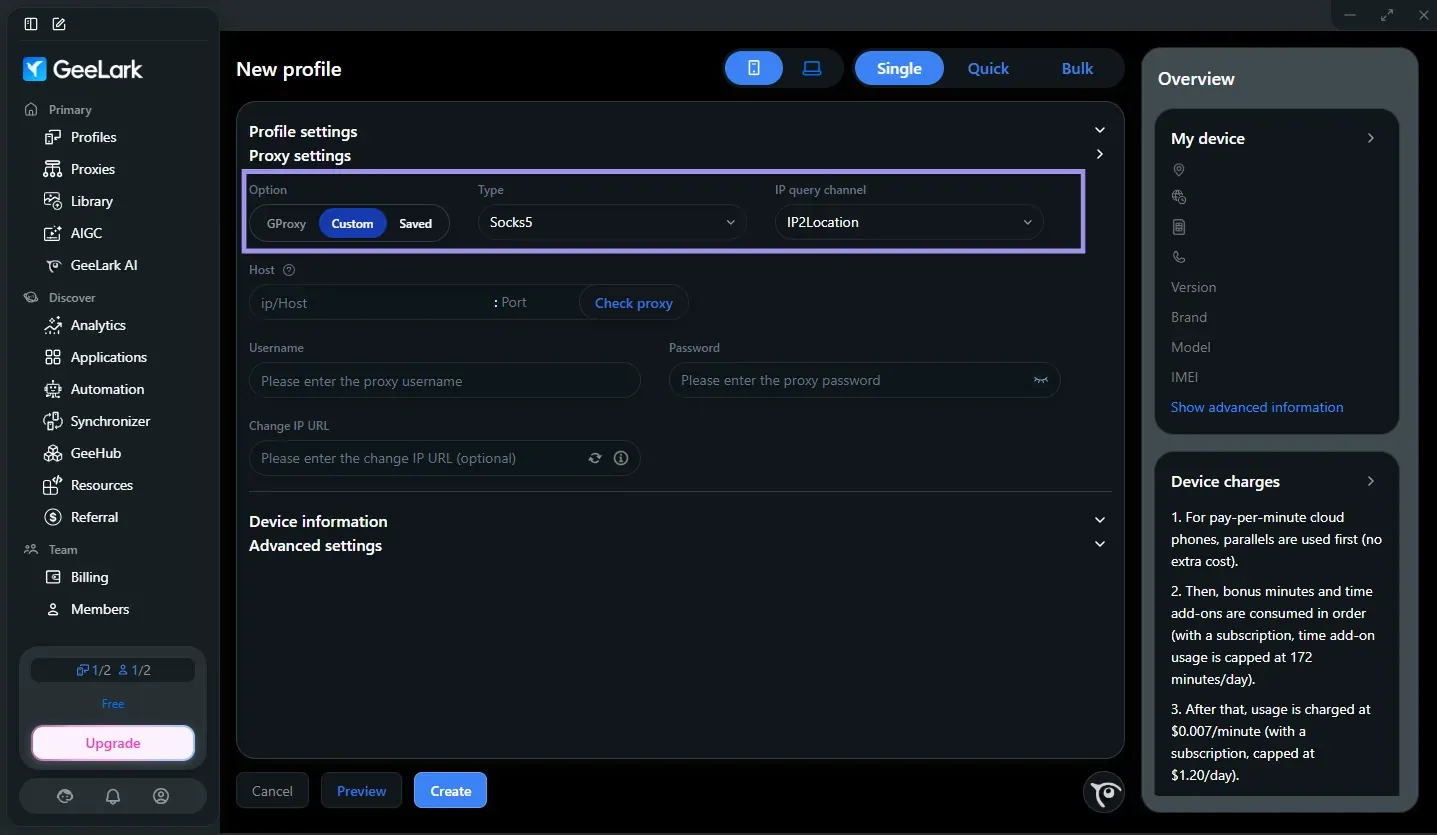This screenshot has height=835, width=1437.
Task: Switch to the Quick tab
Action: (988, 68)
